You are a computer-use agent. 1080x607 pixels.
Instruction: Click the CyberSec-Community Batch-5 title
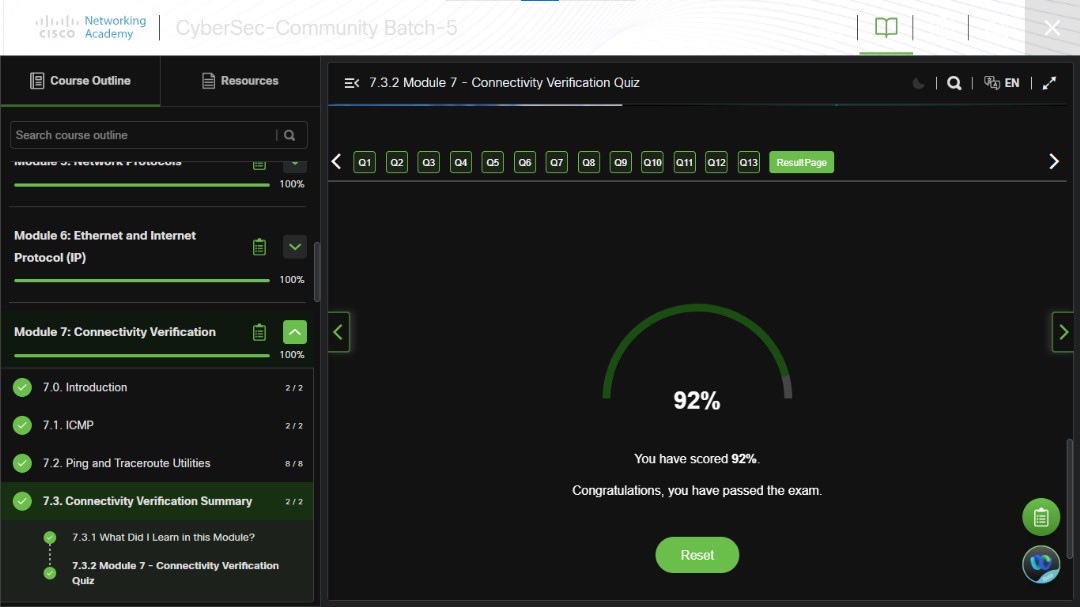click(316, 28)
